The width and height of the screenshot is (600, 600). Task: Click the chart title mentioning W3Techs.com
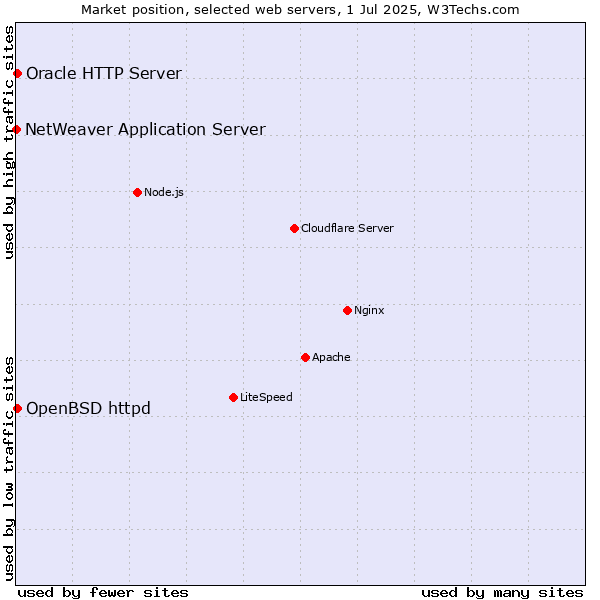tap(300, 10)
